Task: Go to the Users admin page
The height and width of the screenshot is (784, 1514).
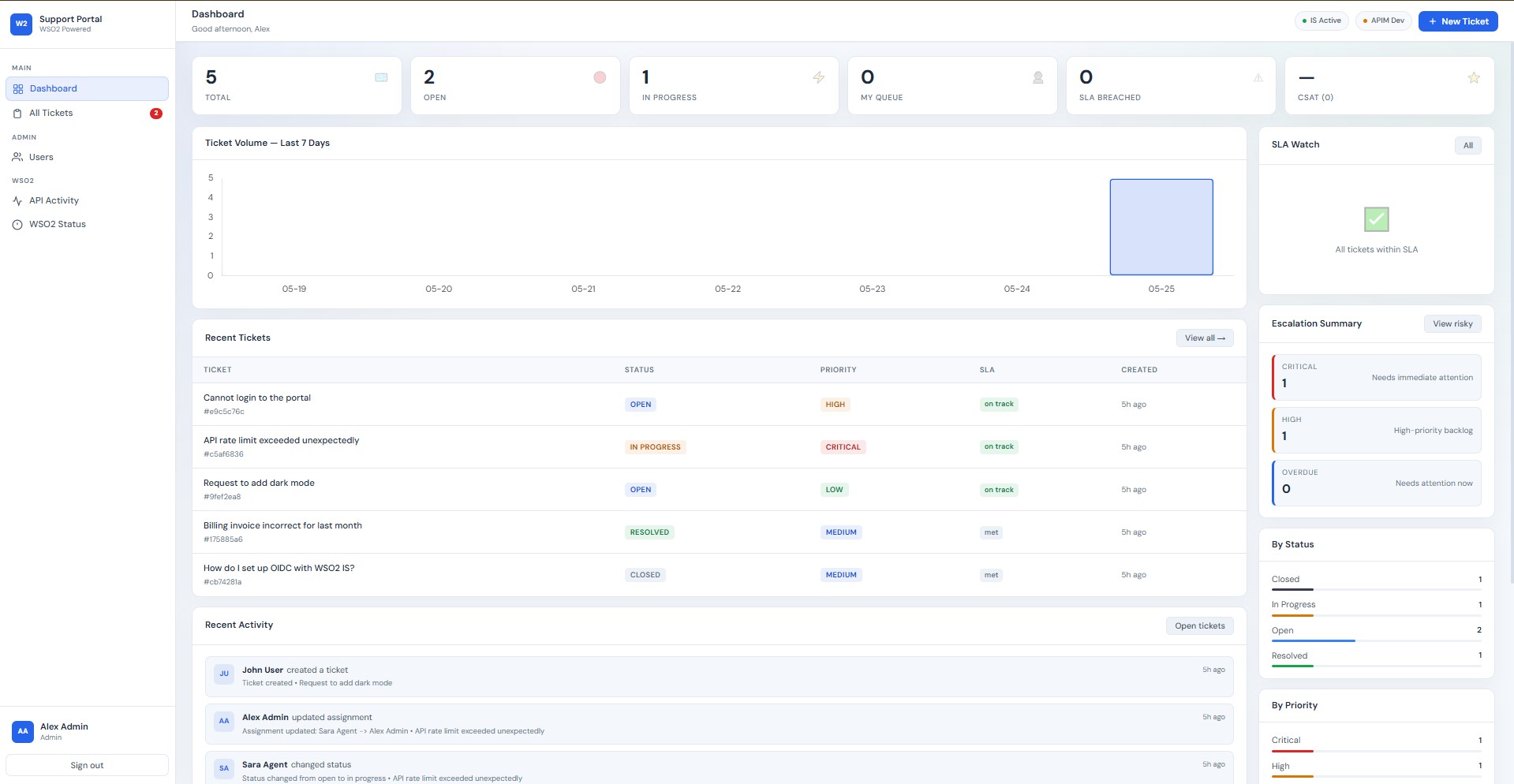Action: 87,157
